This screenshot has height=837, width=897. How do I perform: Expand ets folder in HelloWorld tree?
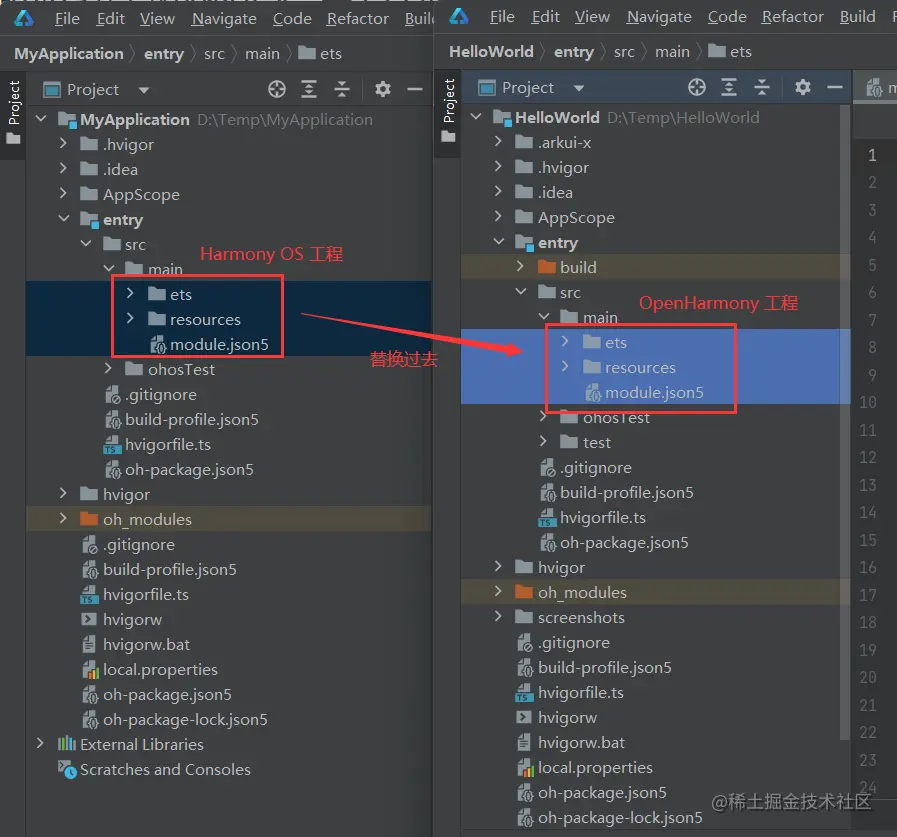click(565, 342)
